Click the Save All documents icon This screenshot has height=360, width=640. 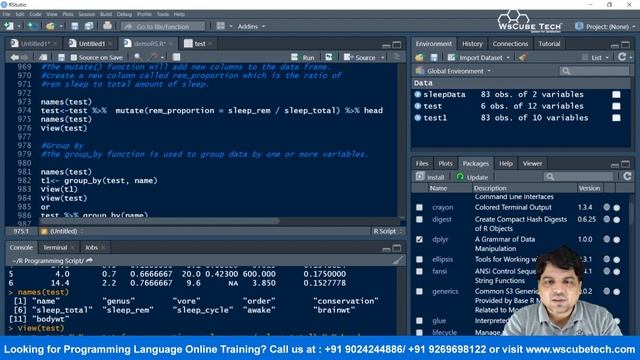pyautogui.click(x=89, y=26)
